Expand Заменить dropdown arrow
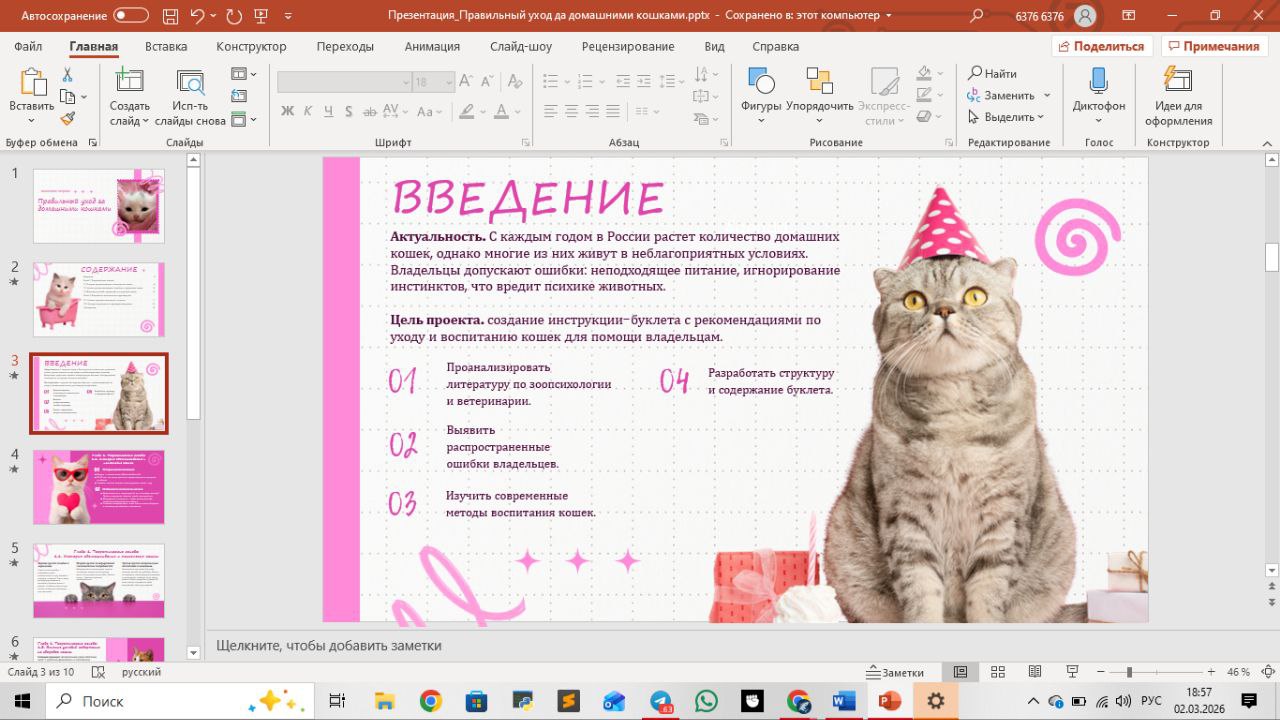The image size is (1280, 720). coord(1047,96)
